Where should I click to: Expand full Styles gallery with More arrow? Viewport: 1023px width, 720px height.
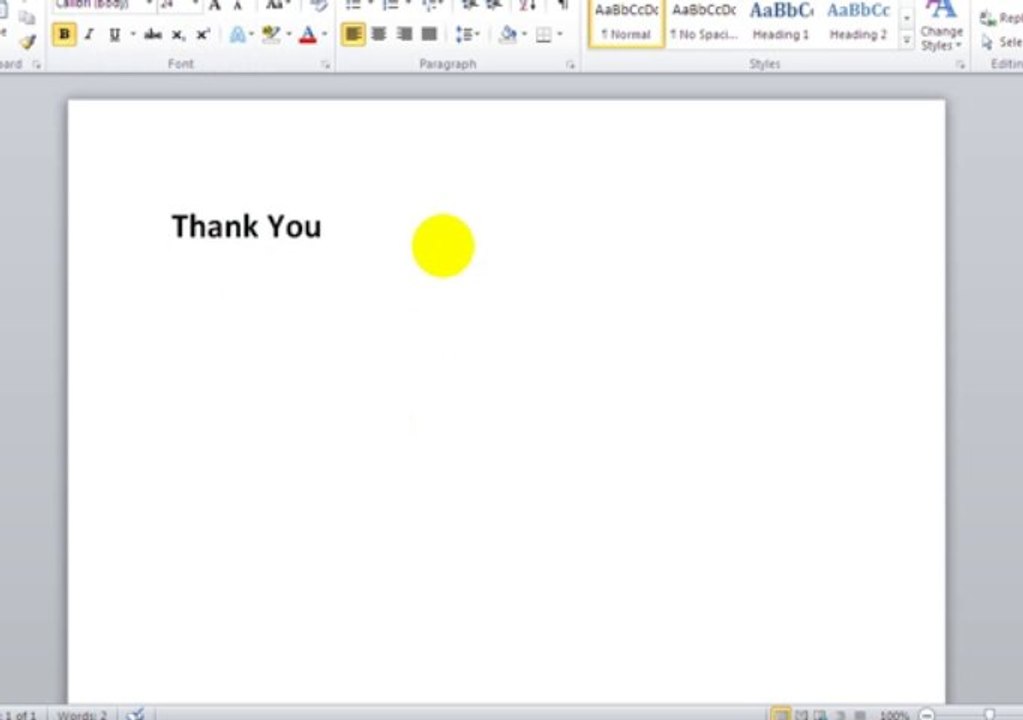(x=907, y=40)
